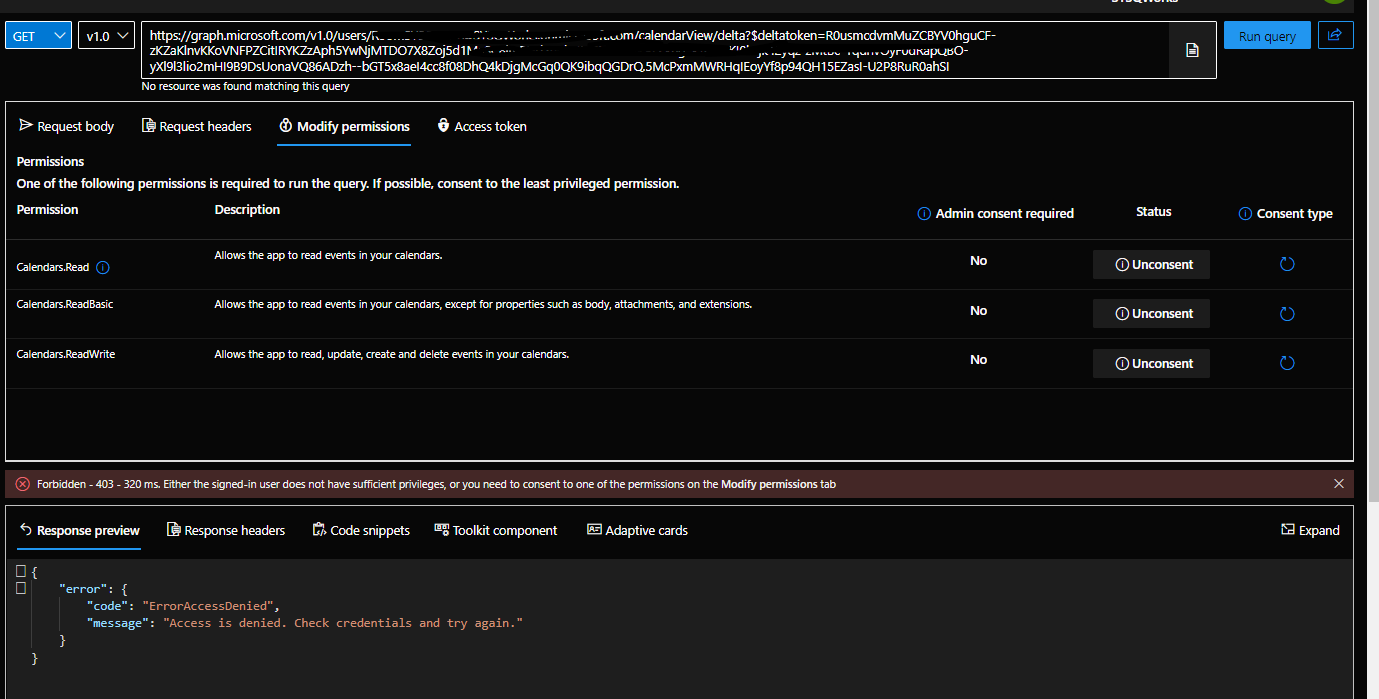The height and width of the screenshot is (699, 1379).
Task: Click the "ErrorAccessDenied" code value
Action: coord(208,606)
